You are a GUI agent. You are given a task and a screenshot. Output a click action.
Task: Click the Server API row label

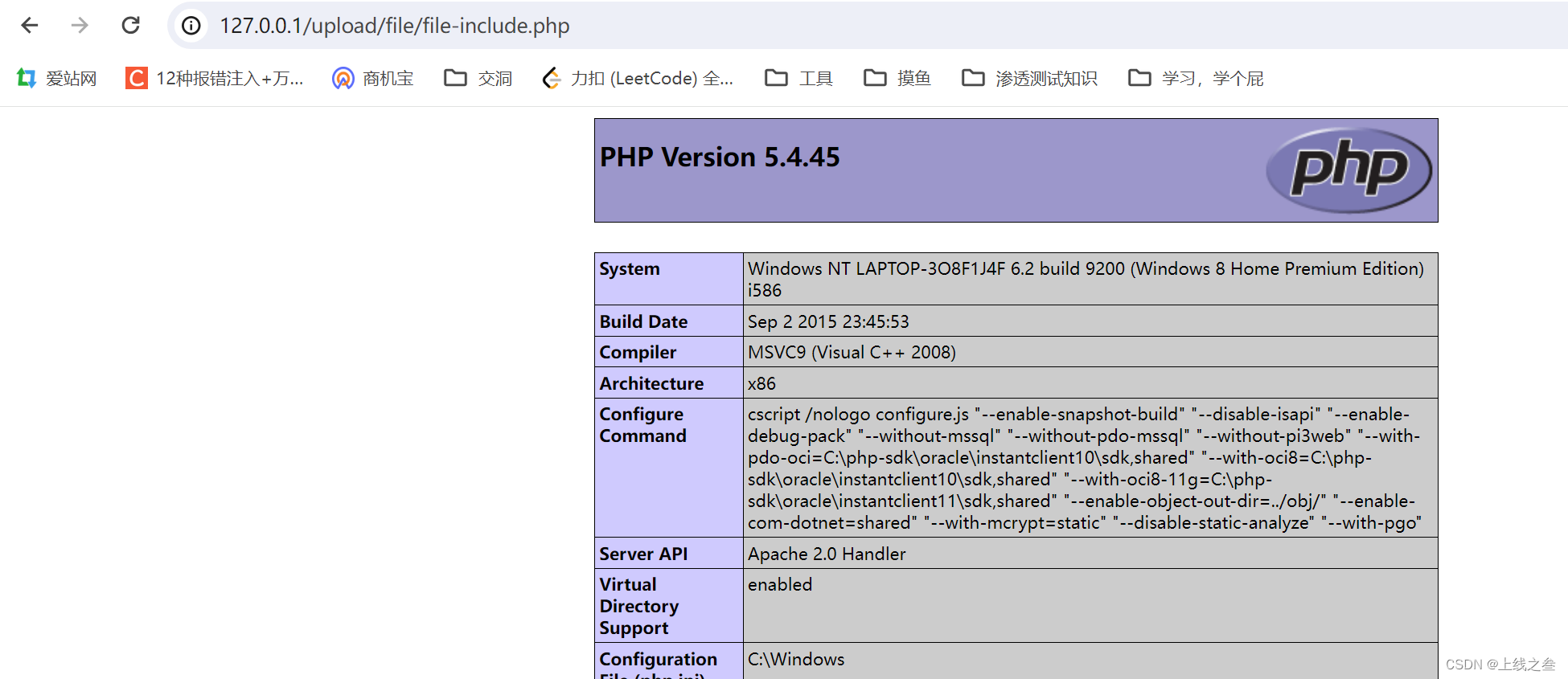[x=643, y=554]
